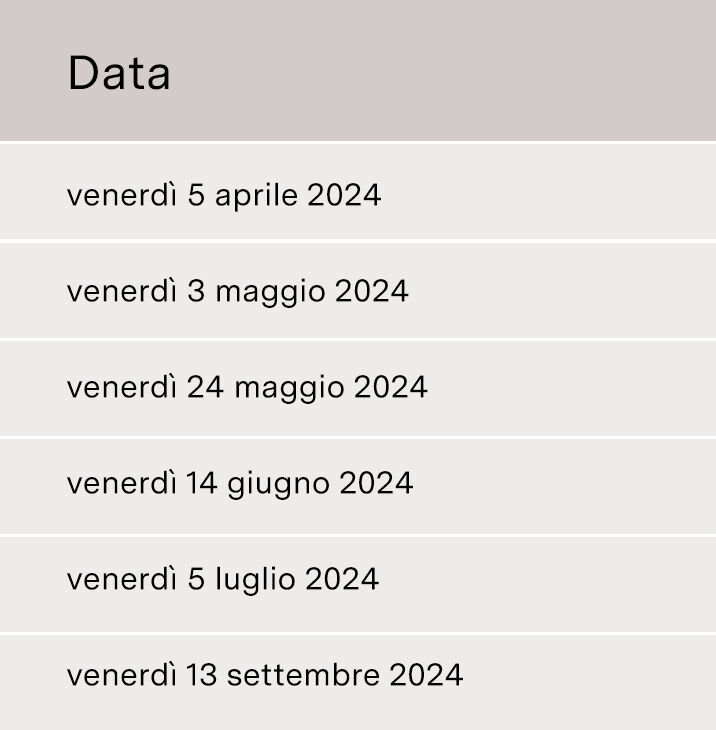Click maggio in the 3 maggio row
Screen dimensions: 716x730
pyautogui.click(x=270, y=293)
